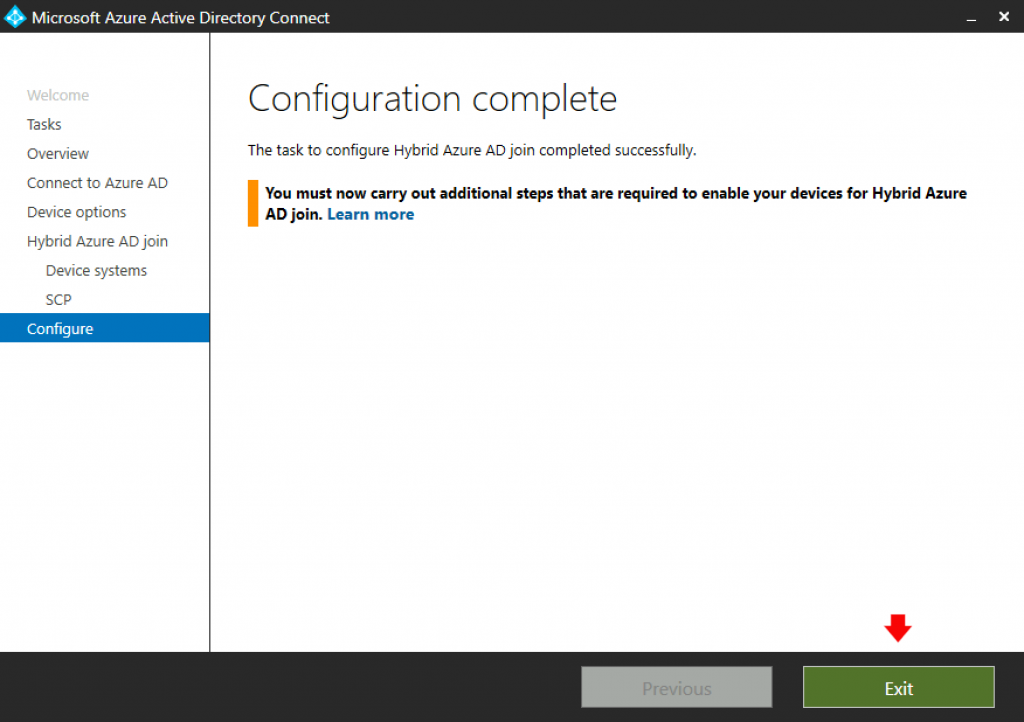
Task: Click the Exit button
Action: click(x=897, y=687)
